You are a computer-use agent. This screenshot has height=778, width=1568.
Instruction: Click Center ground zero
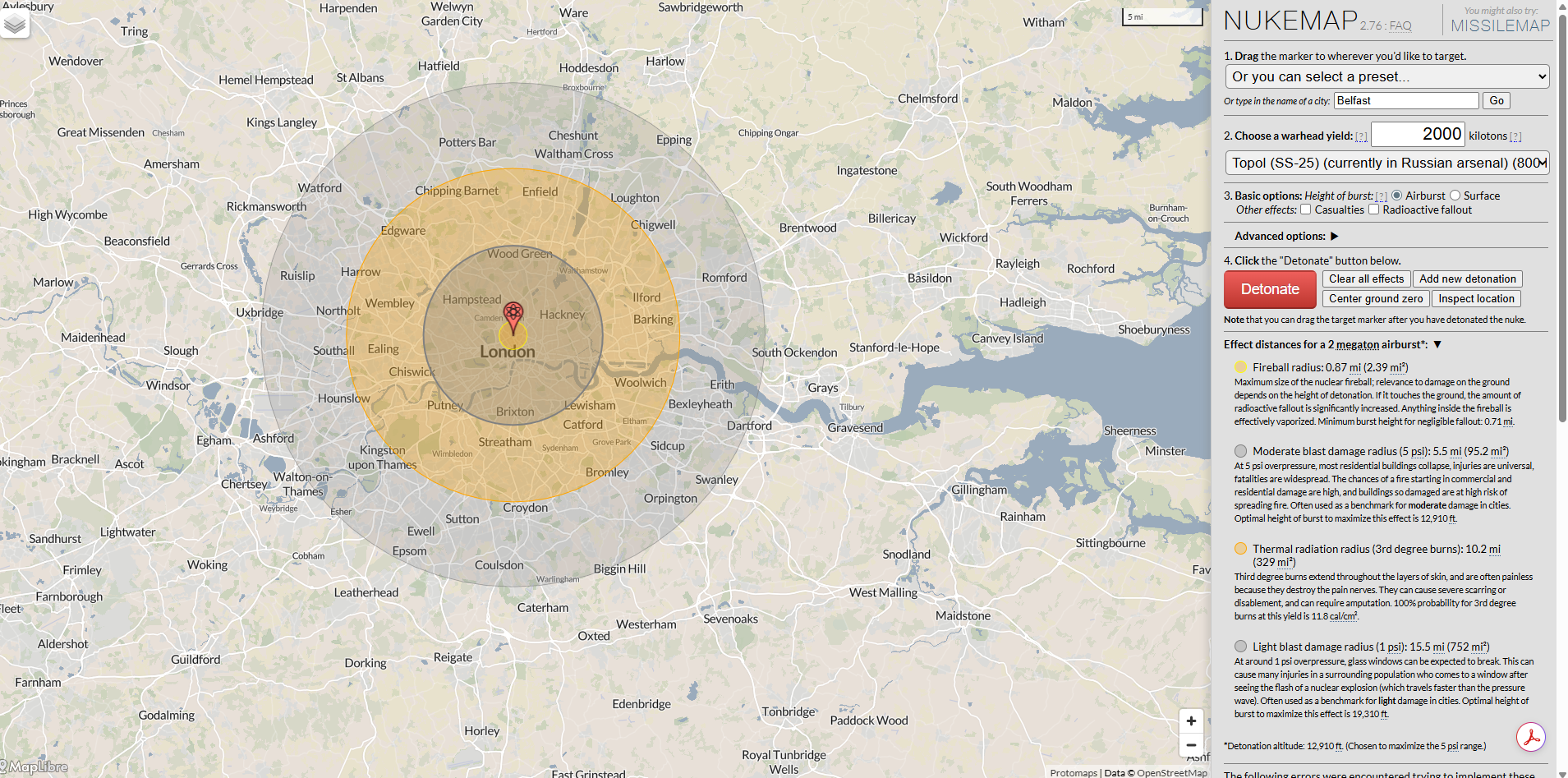[x=1376, y=299]
